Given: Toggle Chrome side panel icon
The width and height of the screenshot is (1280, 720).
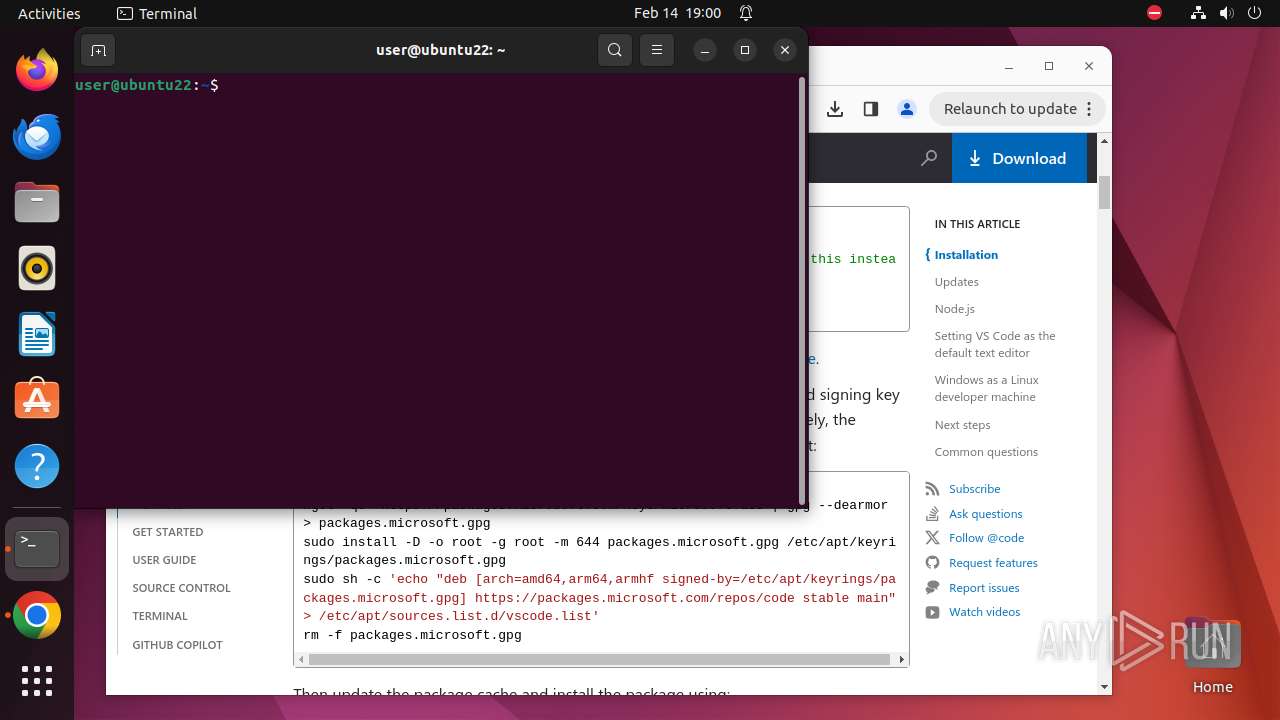Looking at the screenshot, I should click(x=871, y=109).
